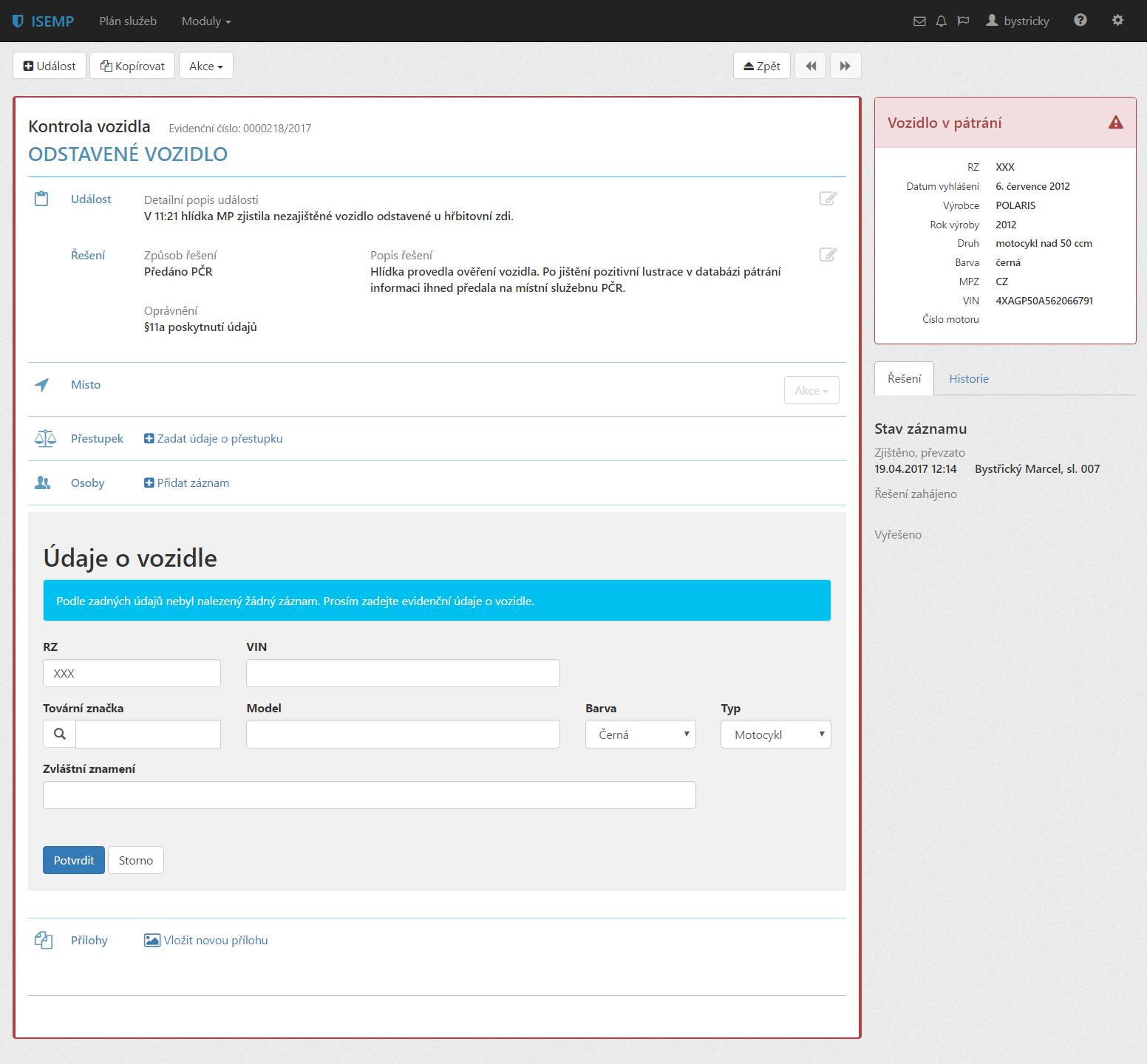
Task: Switch to the Historie tab
Action: (969, 378)
